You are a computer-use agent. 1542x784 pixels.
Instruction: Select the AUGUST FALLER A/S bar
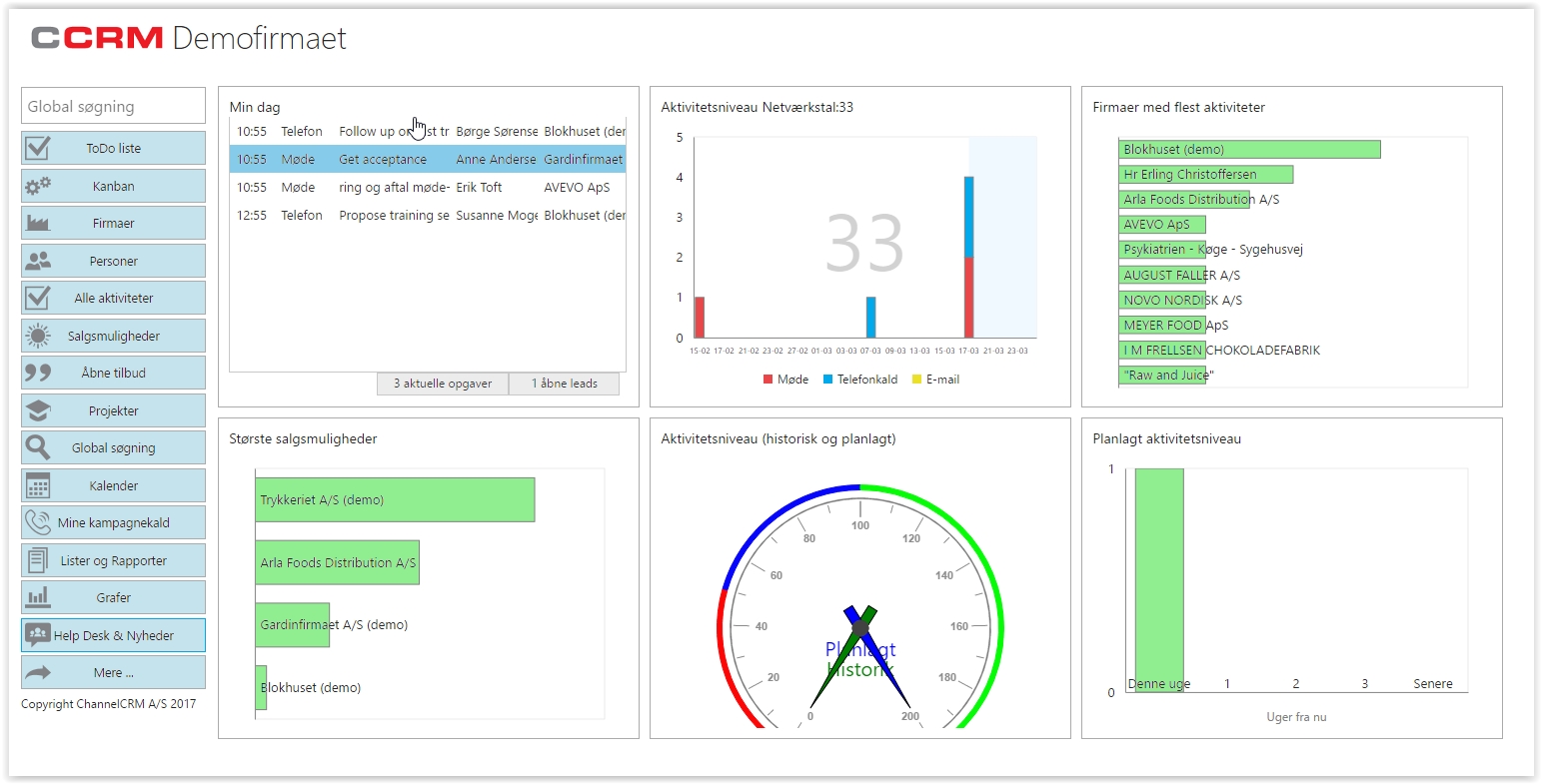[1162, 275]
